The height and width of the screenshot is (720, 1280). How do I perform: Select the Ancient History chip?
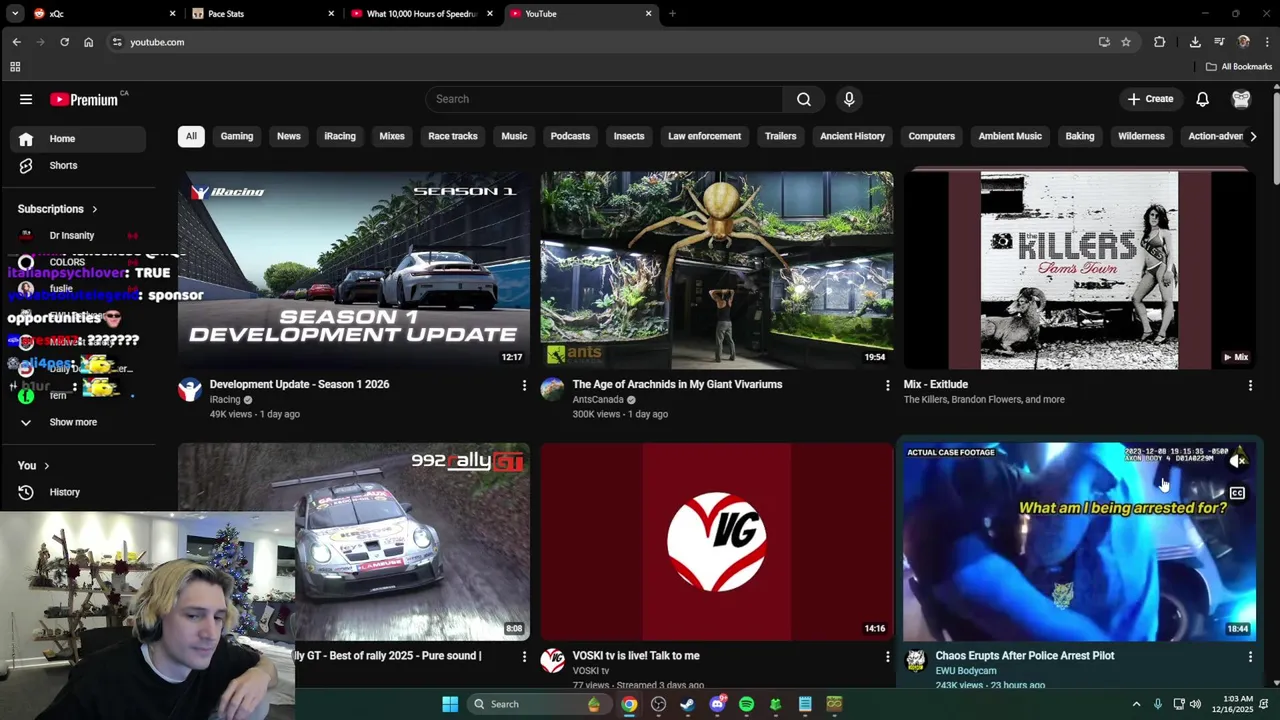pos(853,136)
